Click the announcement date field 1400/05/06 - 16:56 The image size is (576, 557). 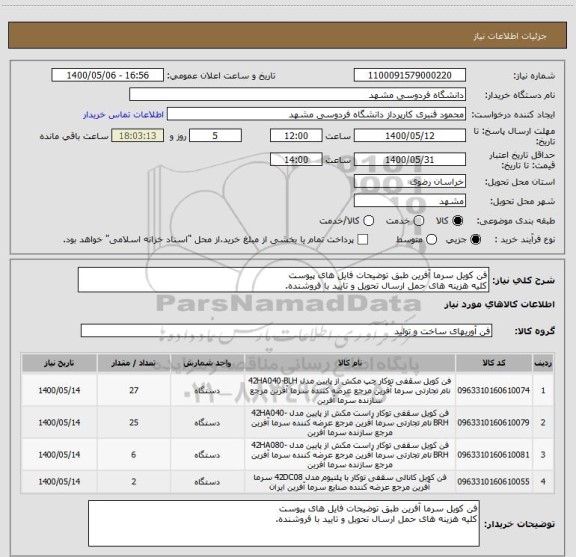(x=108, y=75)
